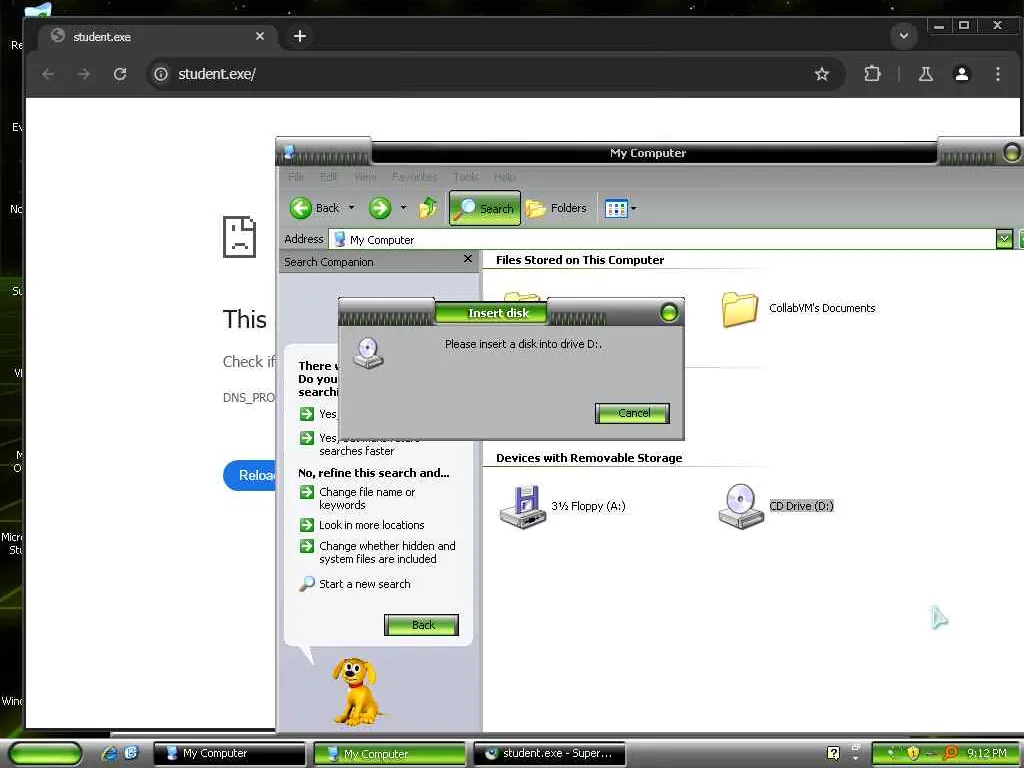Click Change file name or keywords

[x=366, y=498]
